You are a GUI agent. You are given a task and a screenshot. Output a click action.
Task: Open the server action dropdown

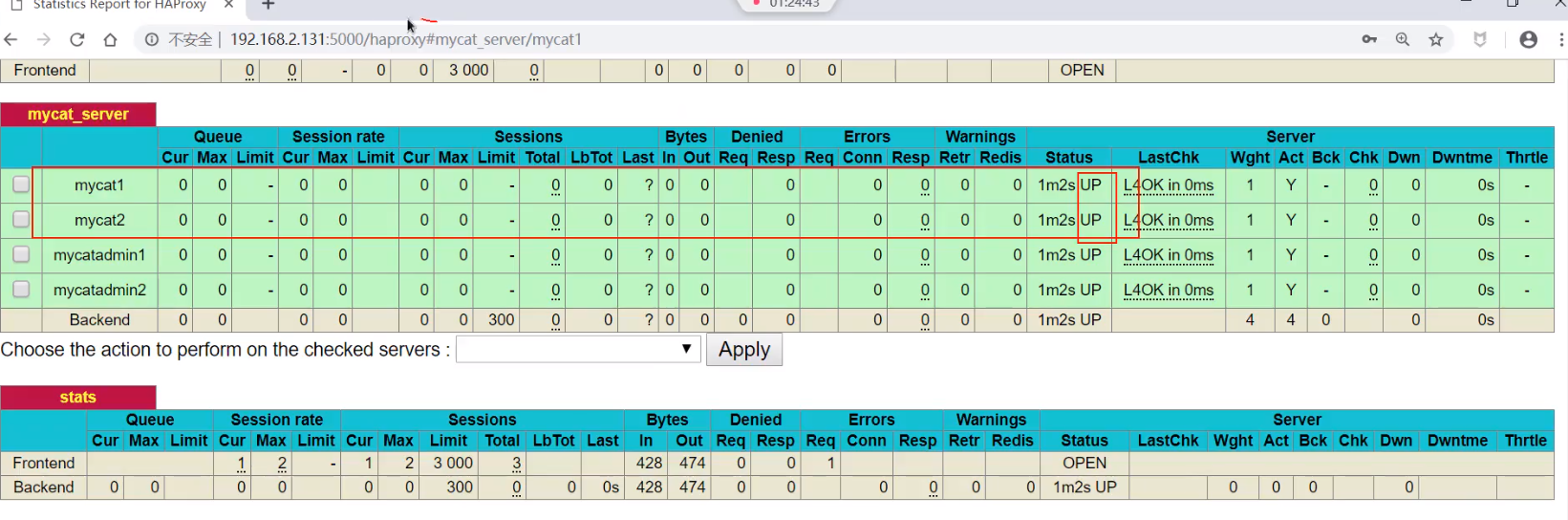(578, 349)
